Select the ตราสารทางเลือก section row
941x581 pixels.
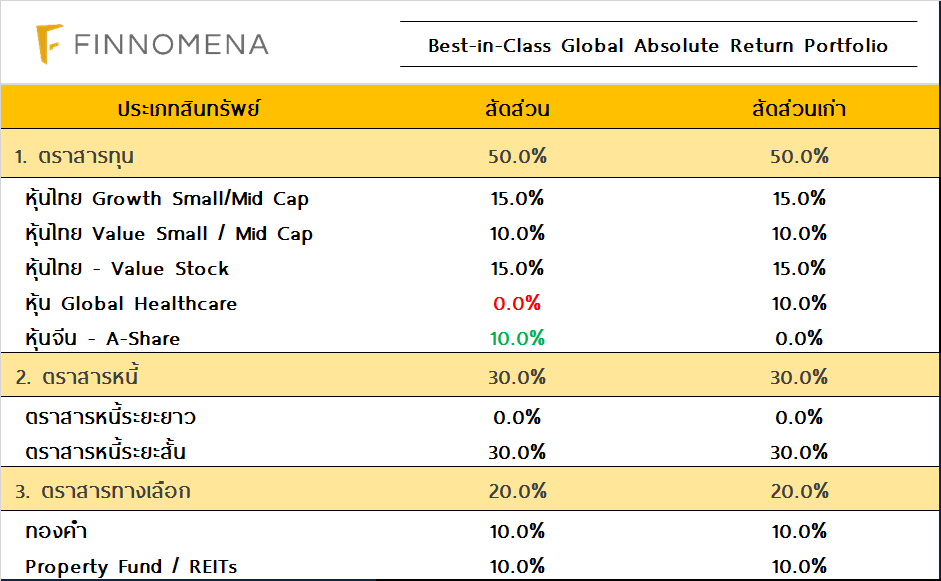pyautogui.click(x=103, y=491)
